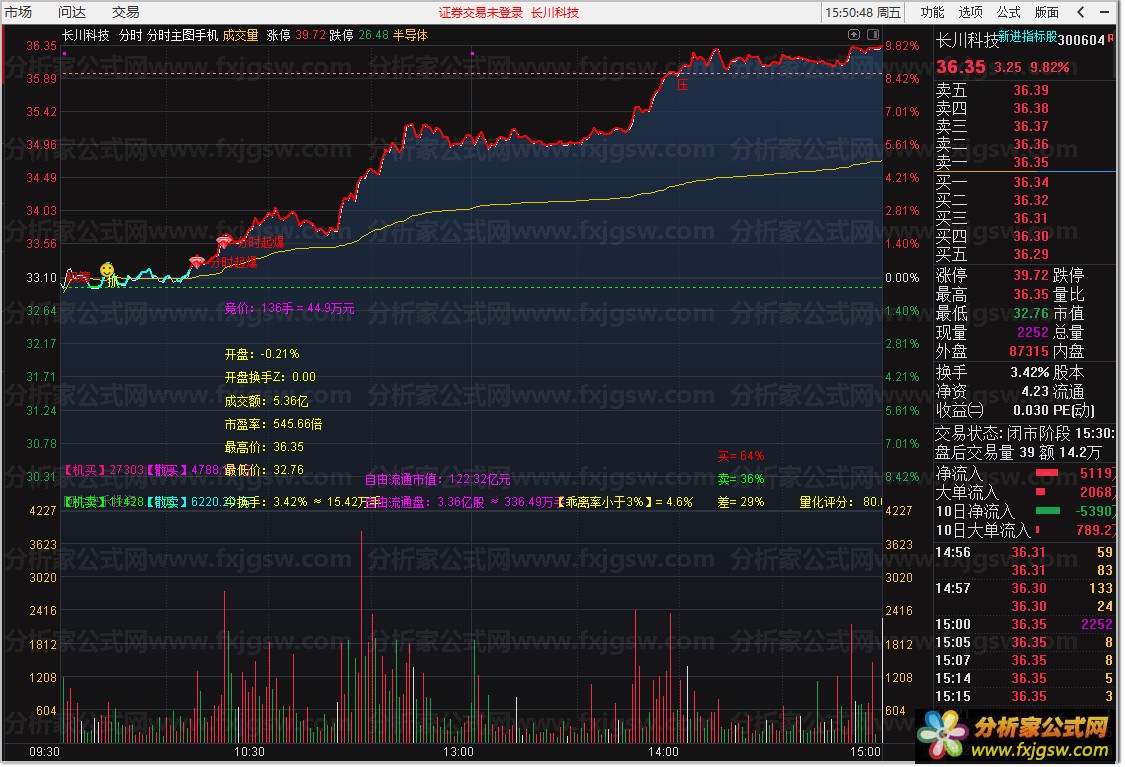The image size is (1125, 767).
Task: Click the 卖= 36% indicator text
Action: (x=740, y=479)
